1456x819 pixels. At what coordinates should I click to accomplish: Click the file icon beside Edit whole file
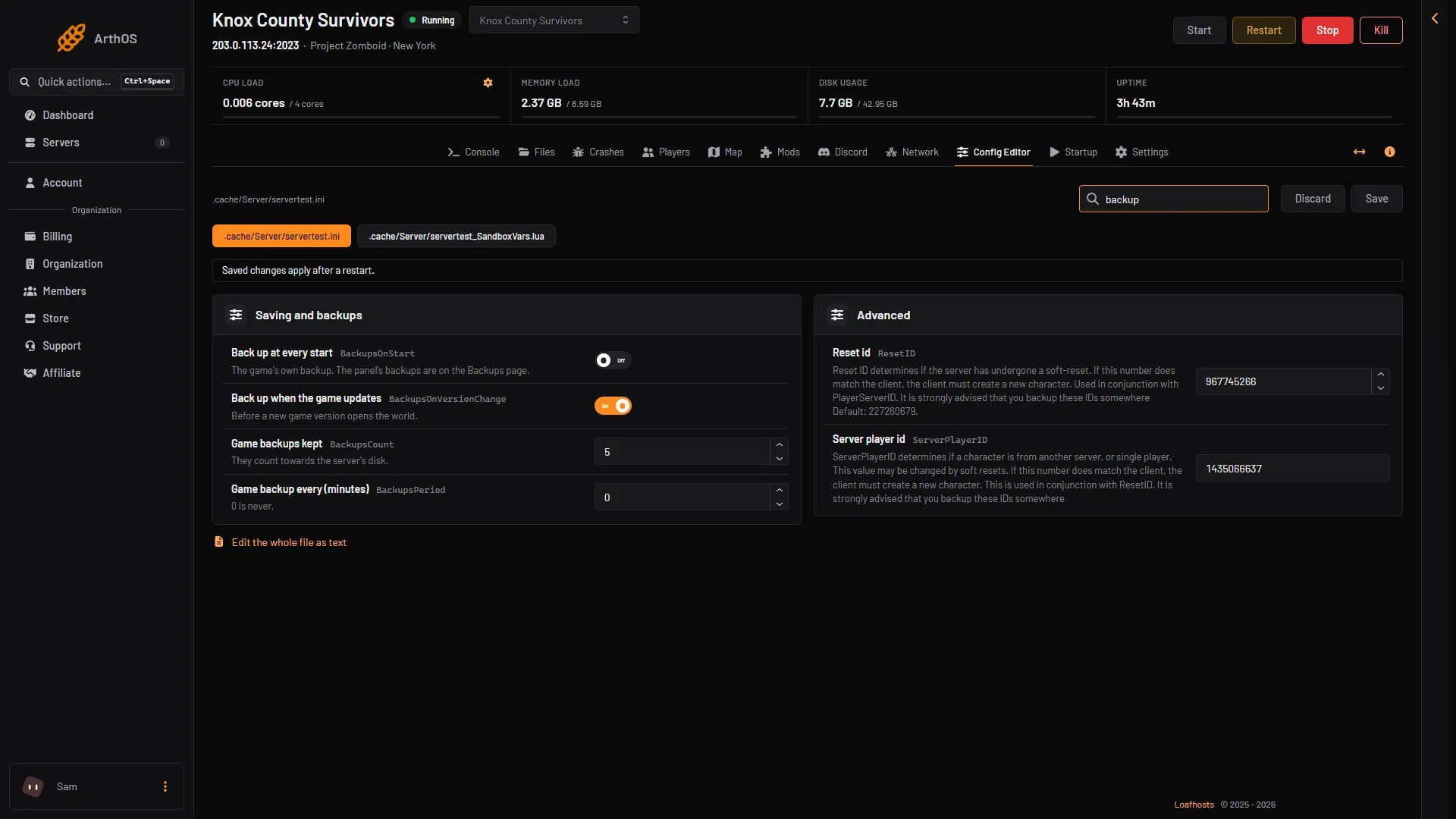point(219,541)
